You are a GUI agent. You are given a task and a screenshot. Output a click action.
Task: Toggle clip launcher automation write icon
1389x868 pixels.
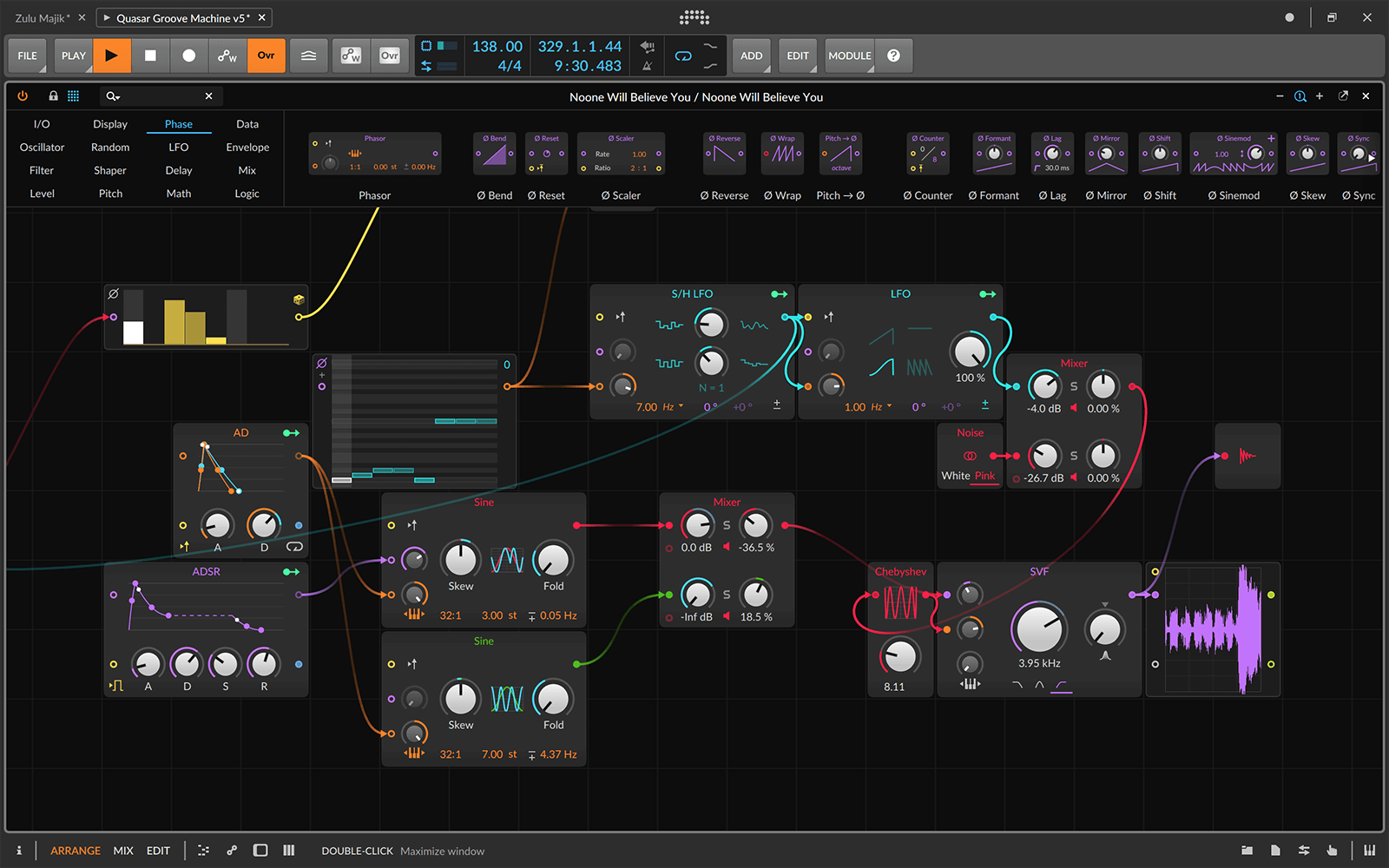coord(351,56)
